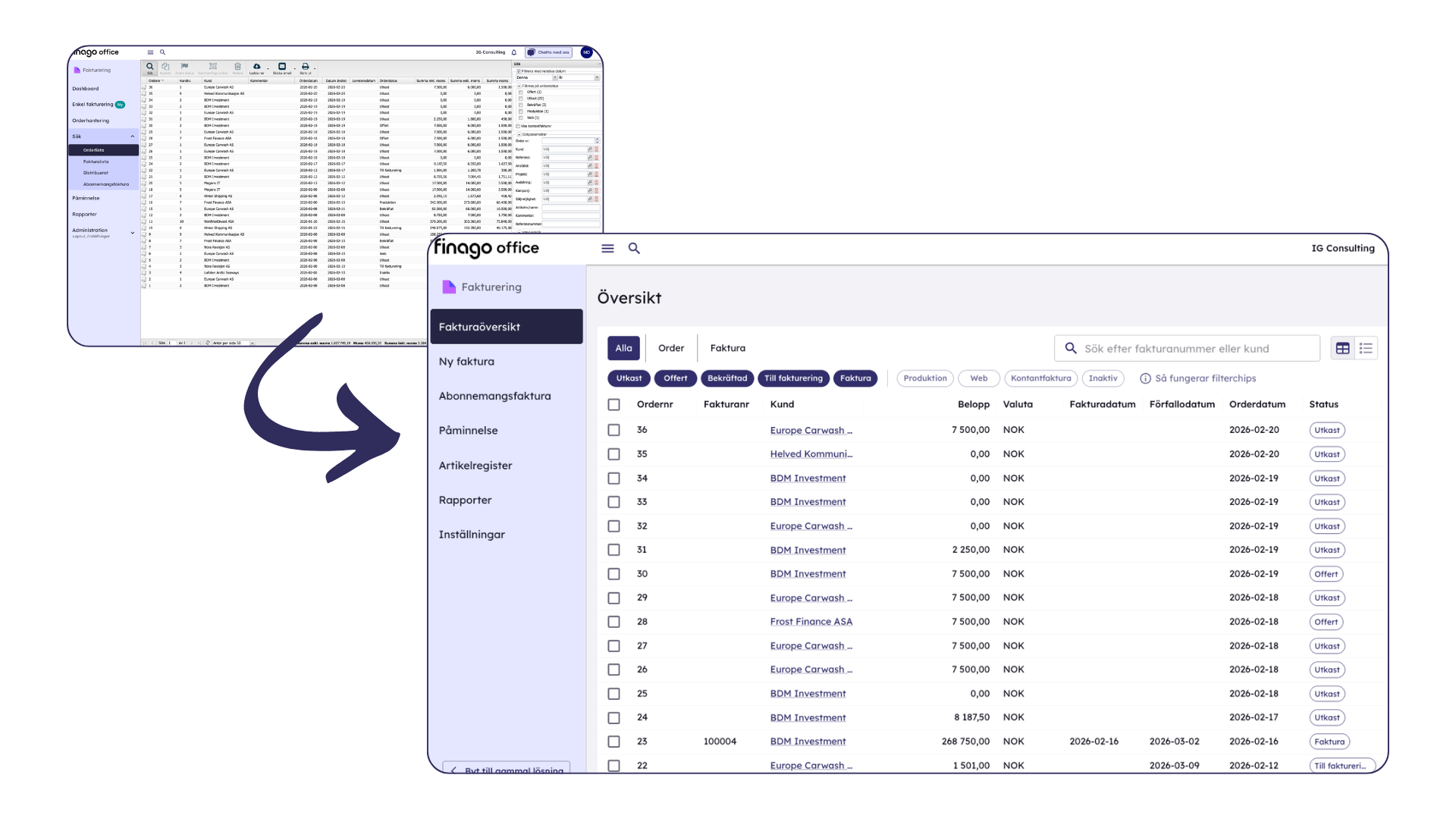Toggle the Produktion filter chip

pos(924,378)
